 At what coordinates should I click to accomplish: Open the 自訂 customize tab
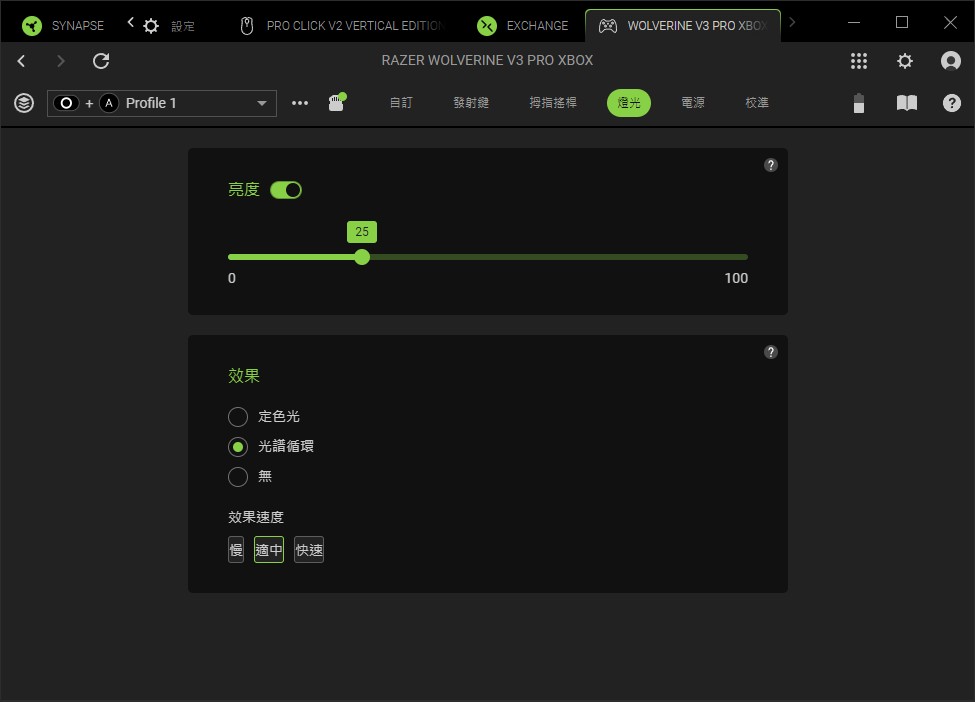[401, 103]
